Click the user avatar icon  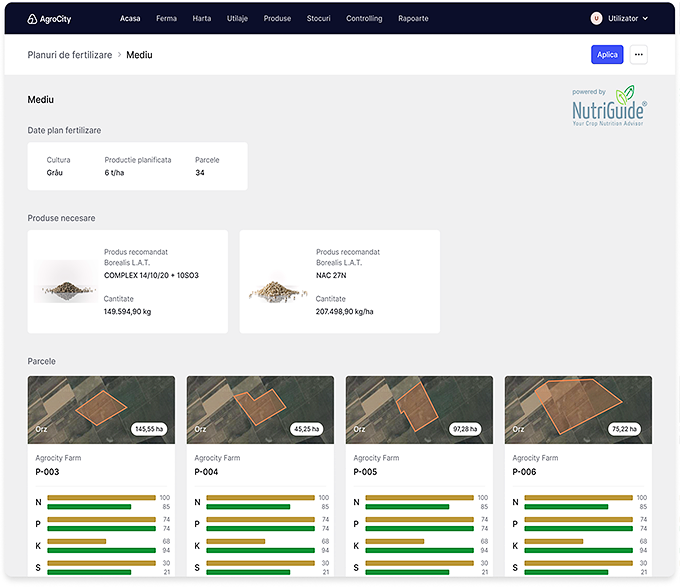tap(597, 18)
